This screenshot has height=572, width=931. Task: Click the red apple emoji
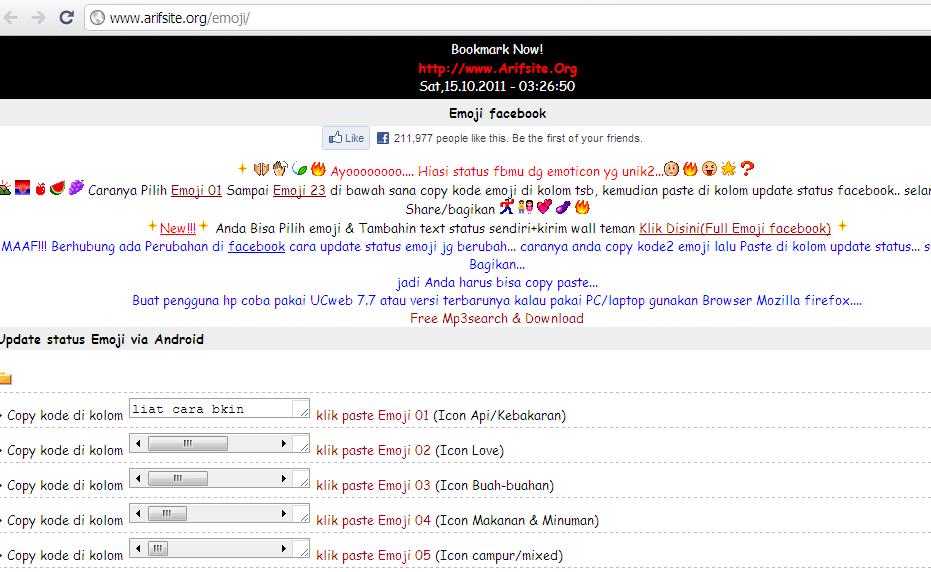point(40,189)
